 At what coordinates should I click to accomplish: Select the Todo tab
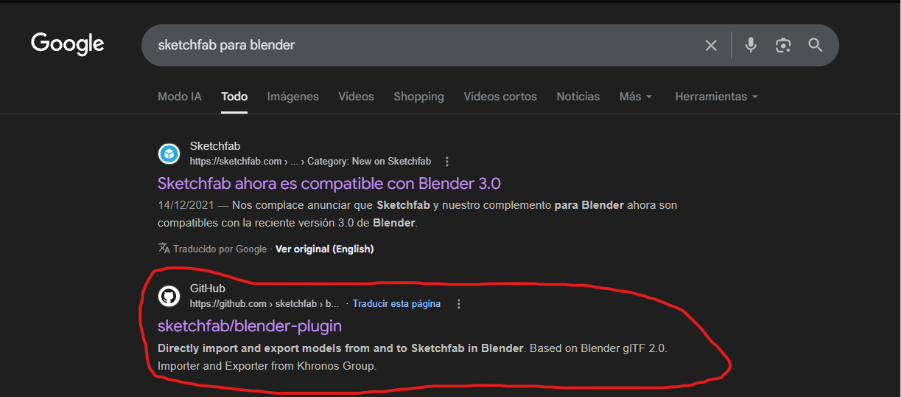(x=234, y=97)
